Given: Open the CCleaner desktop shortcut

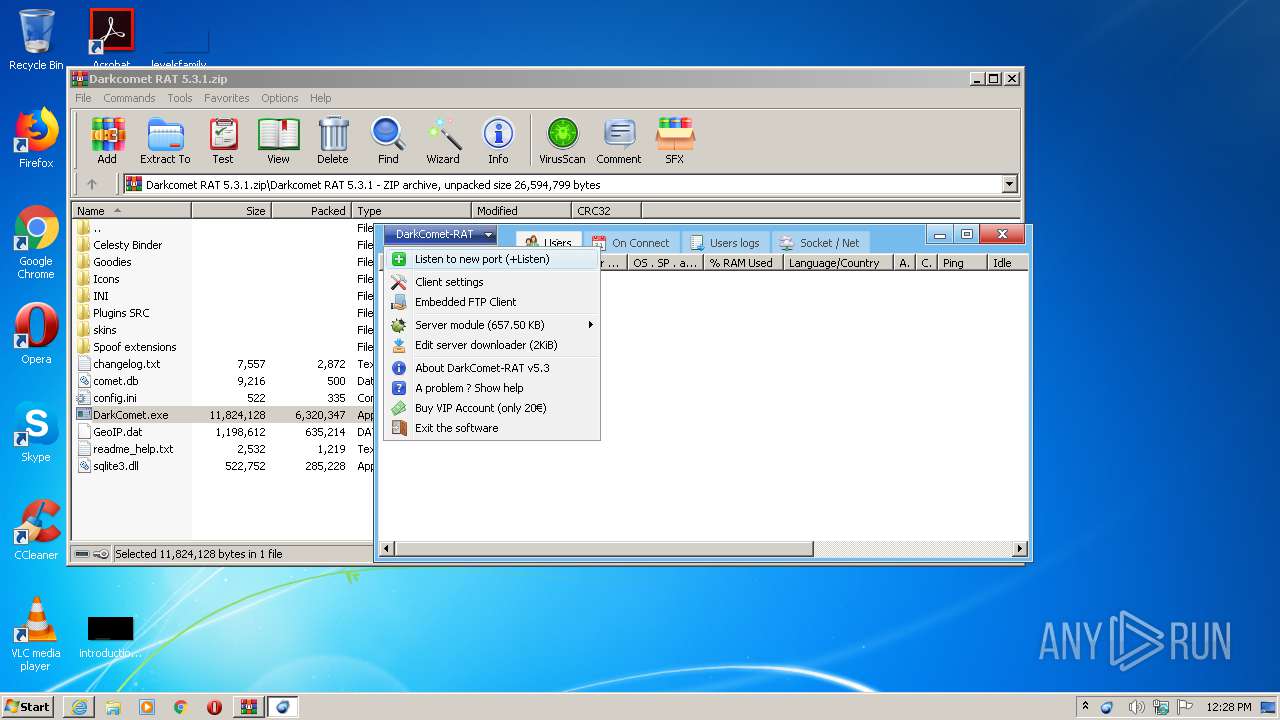Looking at the screenshot, I should [x=36, y=529].
